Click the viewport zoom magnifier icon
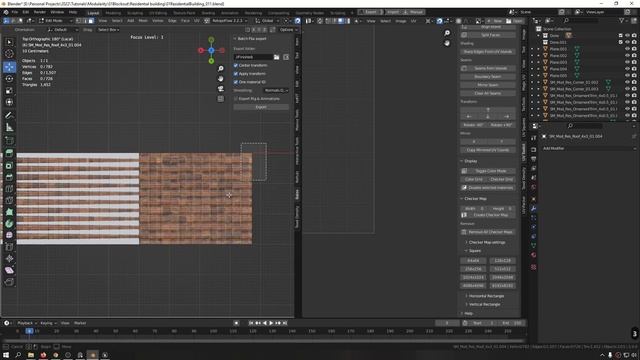Viewport: 640px width, 360px height. 220,69
